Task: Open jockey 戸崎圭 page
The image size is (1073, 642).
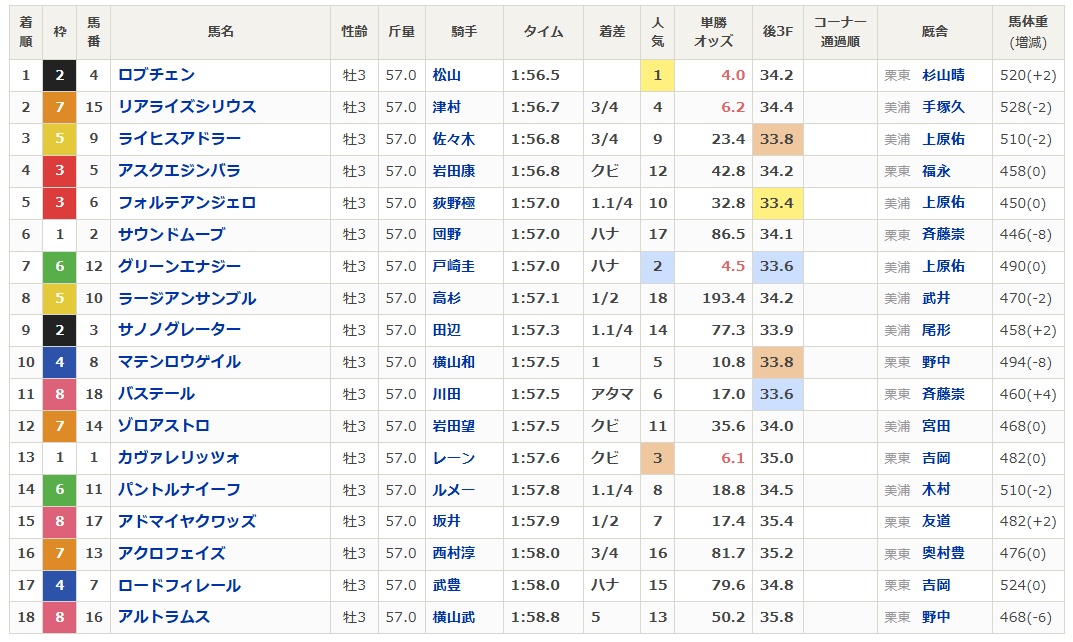Action: click(453, 267)
